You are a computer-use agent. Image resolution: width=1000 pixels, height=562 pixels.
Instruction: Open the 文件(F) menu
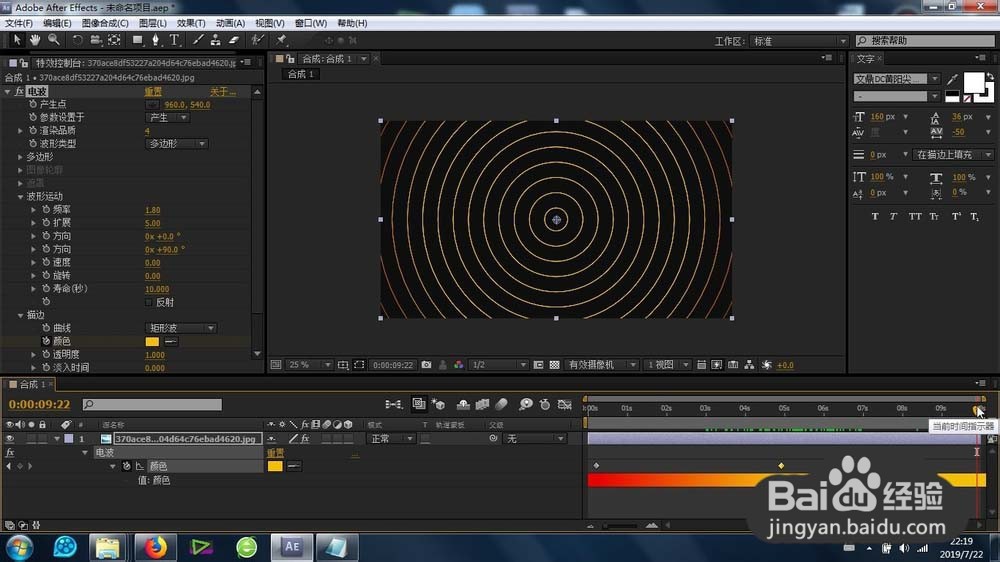(x=18, y=23)
